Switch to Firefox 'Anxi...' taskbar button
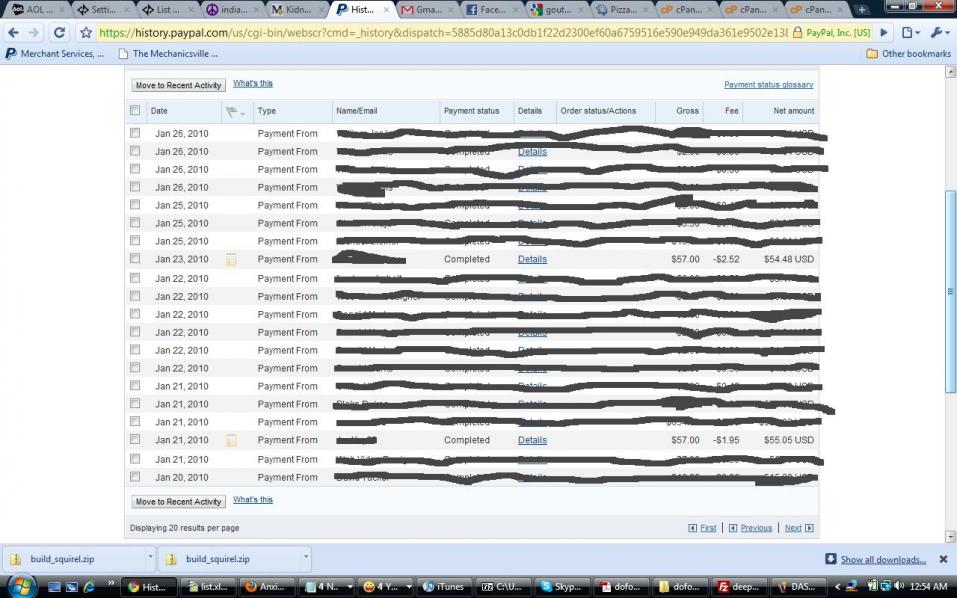This screenshot has height=598, width=957. point(265,586)
